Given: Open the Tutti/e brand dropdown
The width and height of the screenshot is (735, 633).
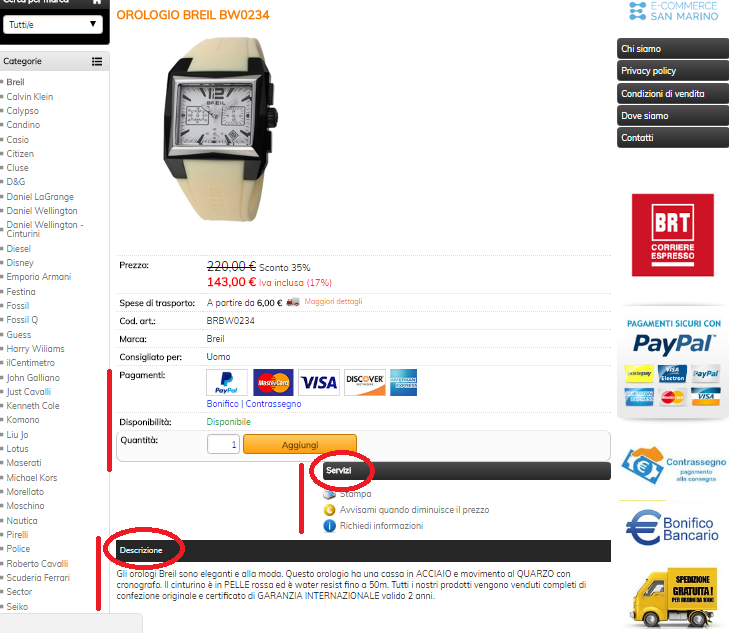Looking at the screenshot, I should tap(53, 24).
